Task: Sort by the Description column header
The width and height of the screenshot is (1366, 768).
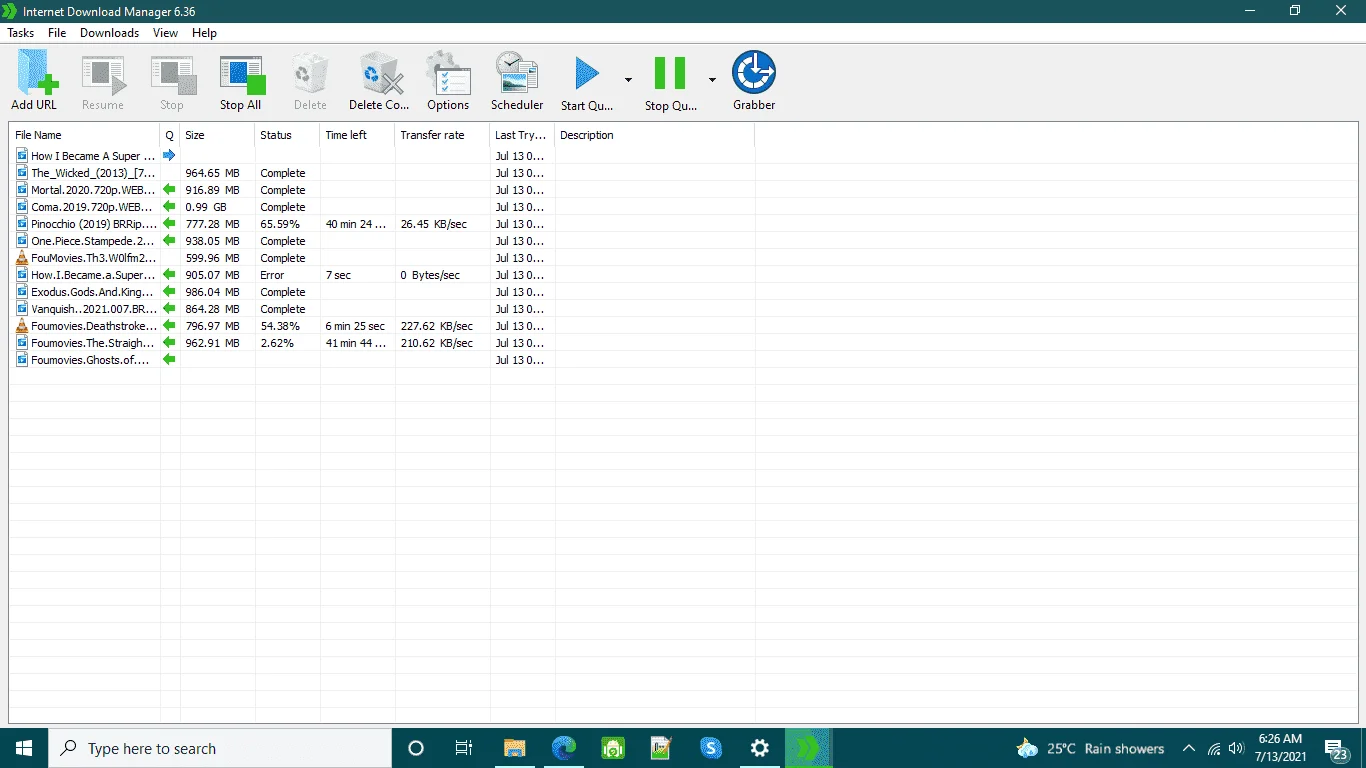Action: point(654,135)
